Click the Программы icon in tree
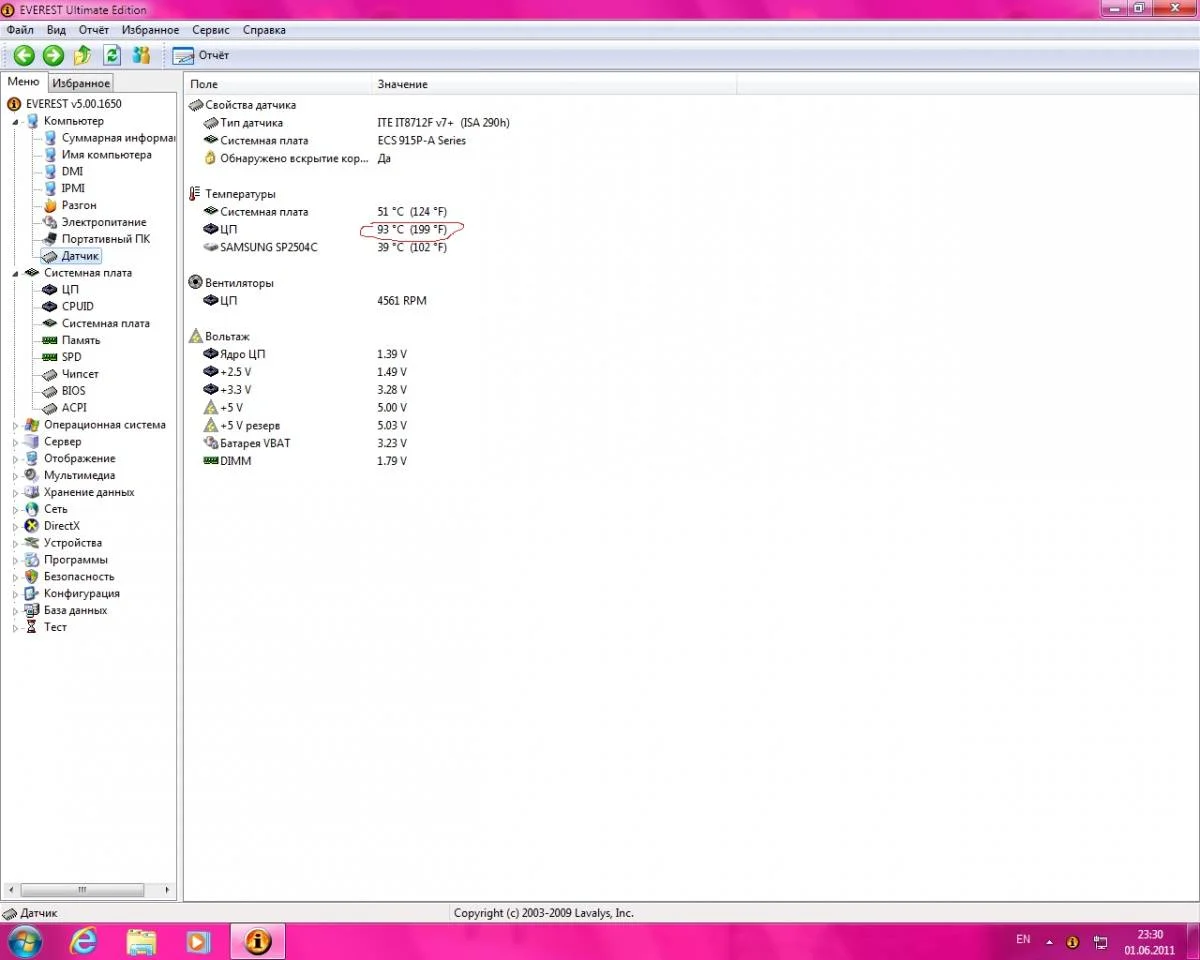The image size is (1200, 960). [33, 560]
